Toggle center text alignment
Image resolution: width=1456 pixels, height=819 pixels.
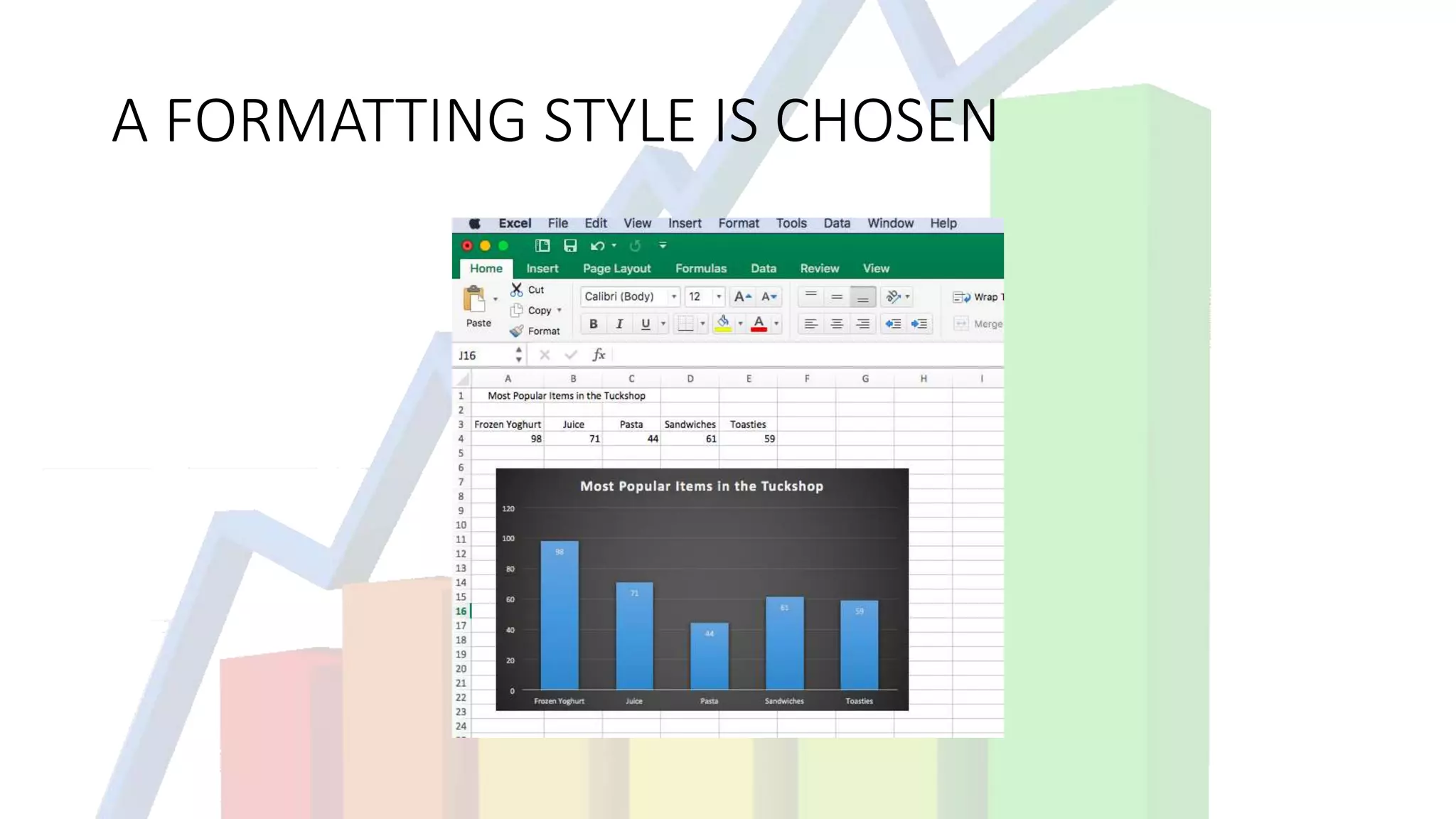pos(837,324)
